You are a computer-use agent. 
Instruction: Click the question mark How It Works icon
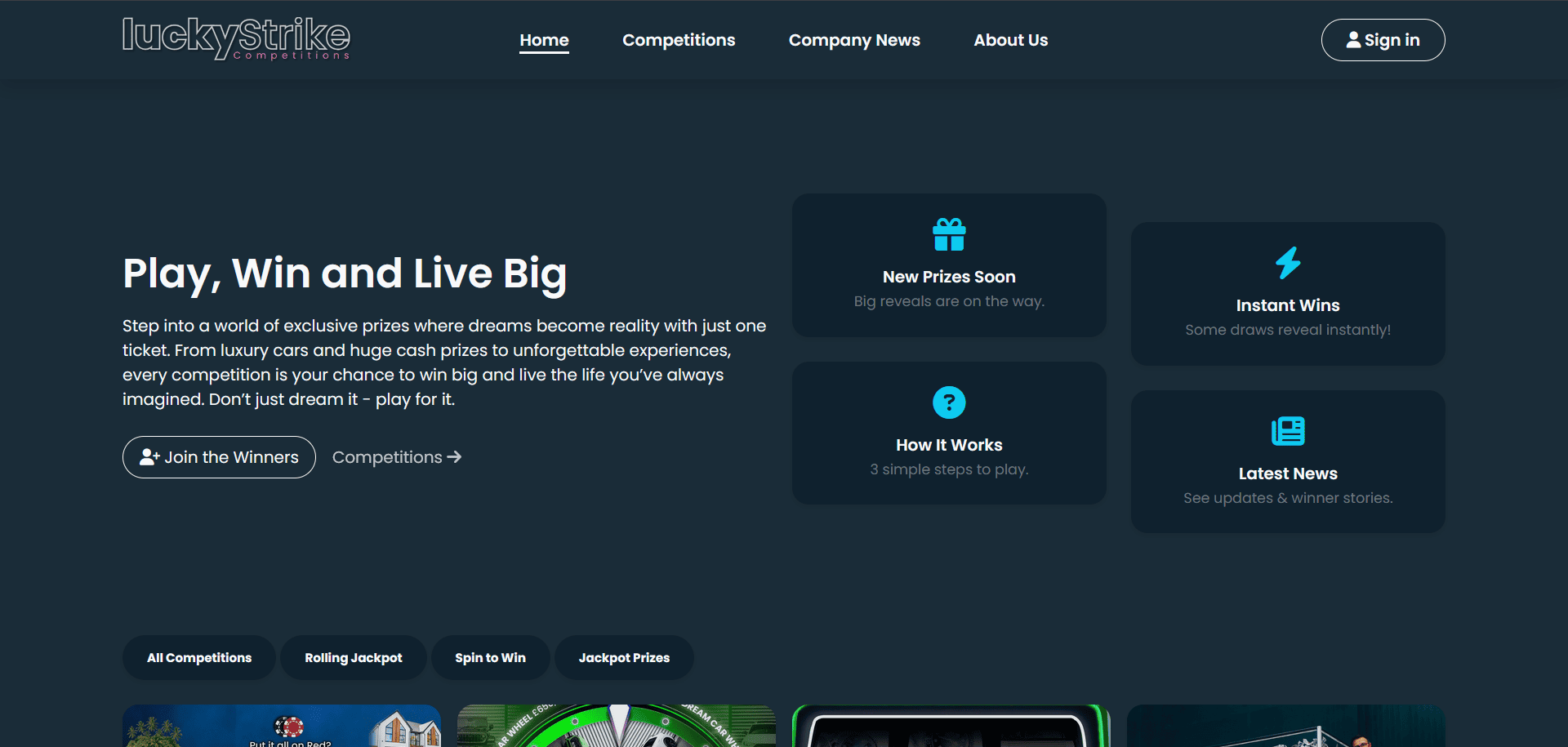[x=949, y=402]
